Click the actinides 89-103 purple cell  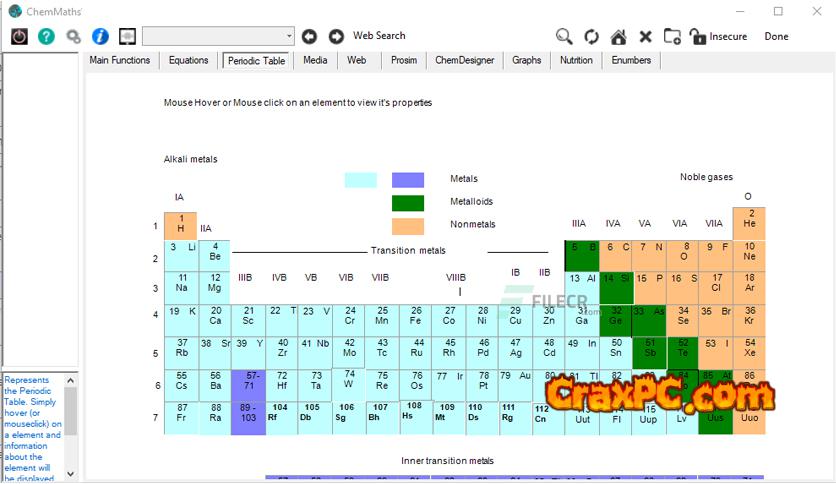coord(248,418)
